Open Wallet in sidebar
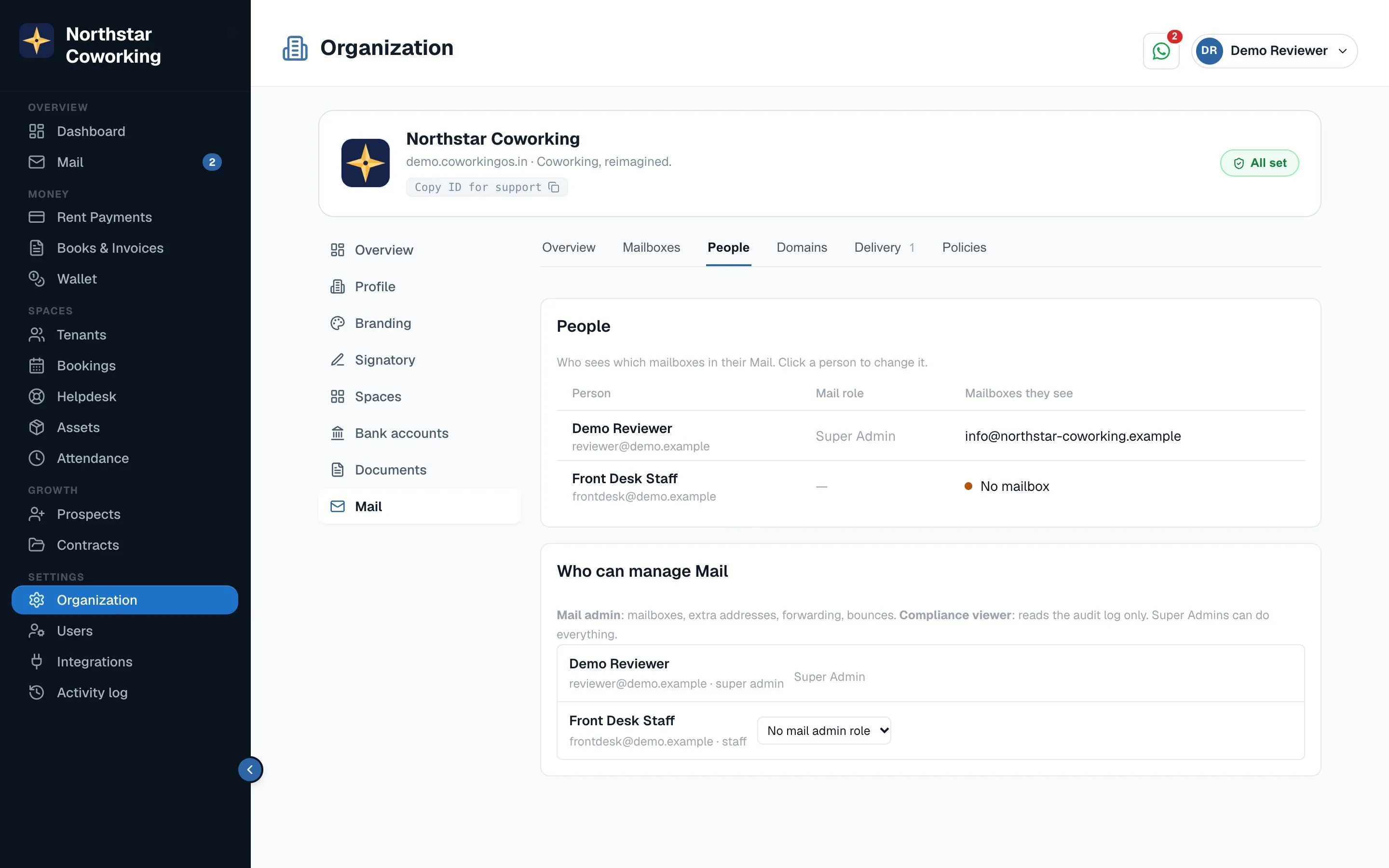 coord(124,279)
